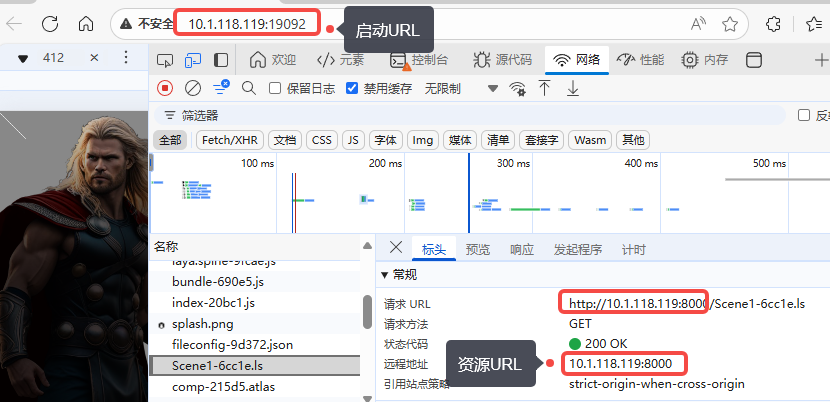
Task: Enable the 保留日志 checkbox
Action: 275,88
